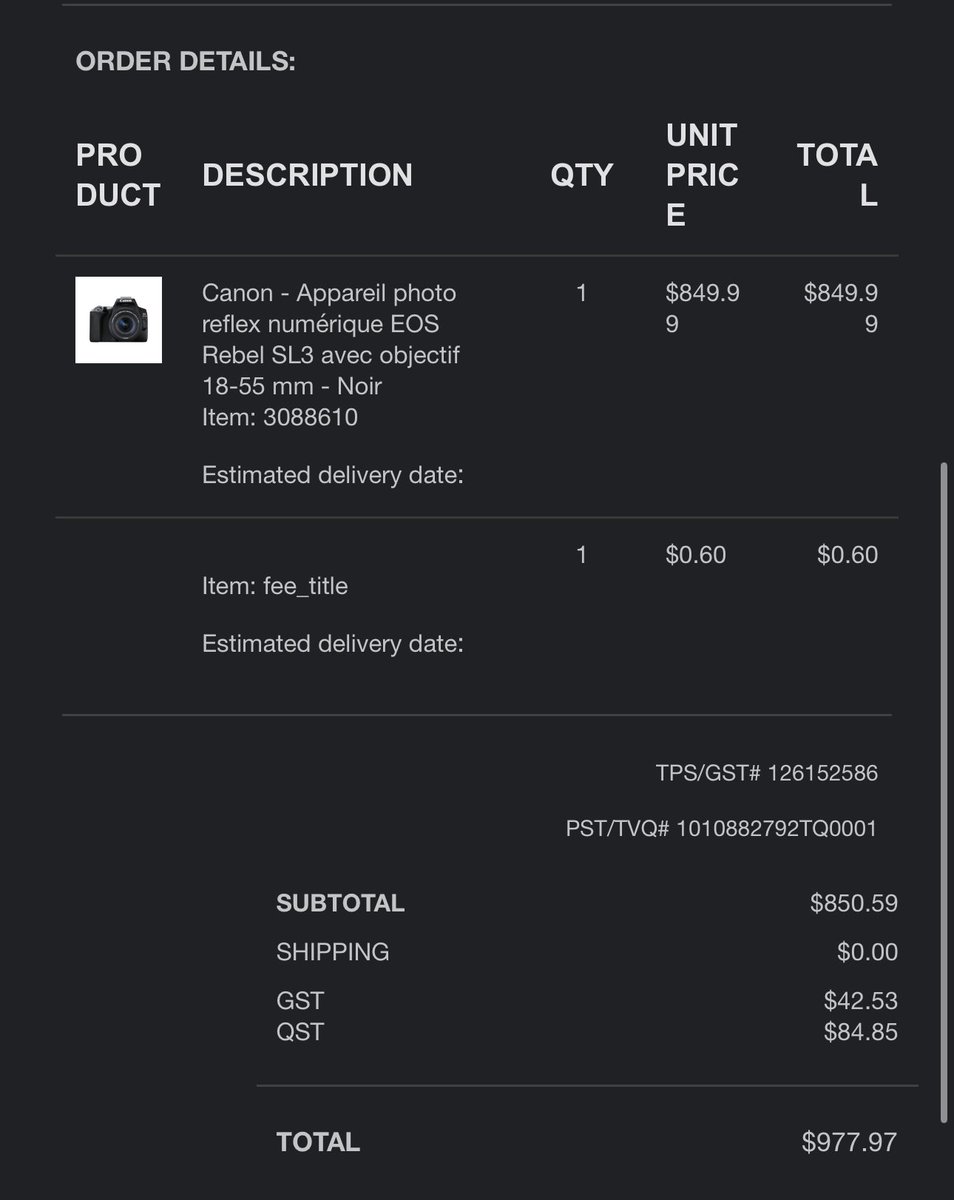
Task: Click the PST/TVQ# registration number
Action: tap(722, 828)
